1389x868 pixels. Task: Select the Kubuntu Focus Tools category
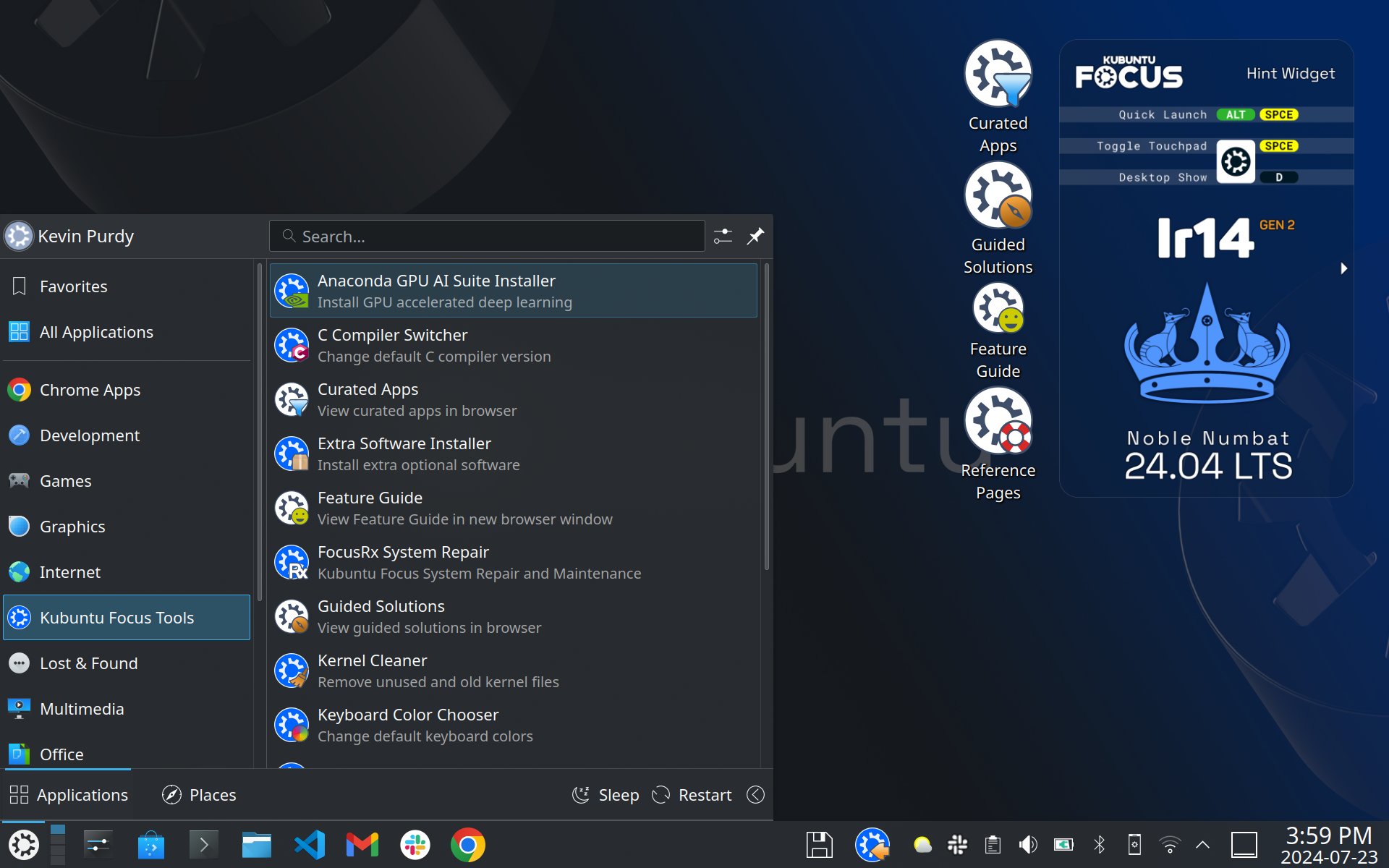point(127,617)
